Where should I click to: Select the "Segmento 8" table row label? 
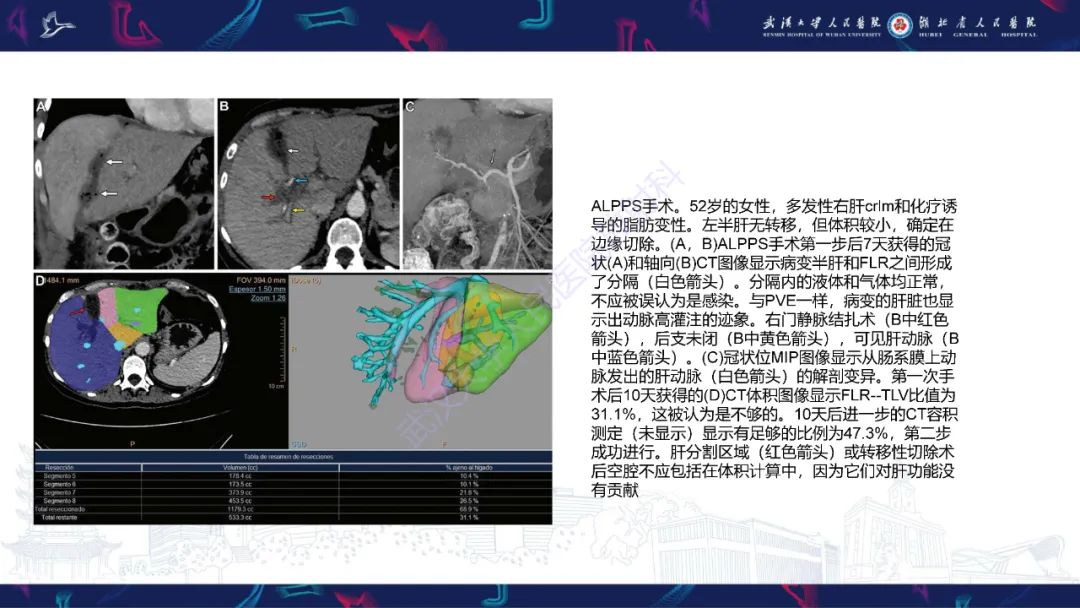[60, 501]
